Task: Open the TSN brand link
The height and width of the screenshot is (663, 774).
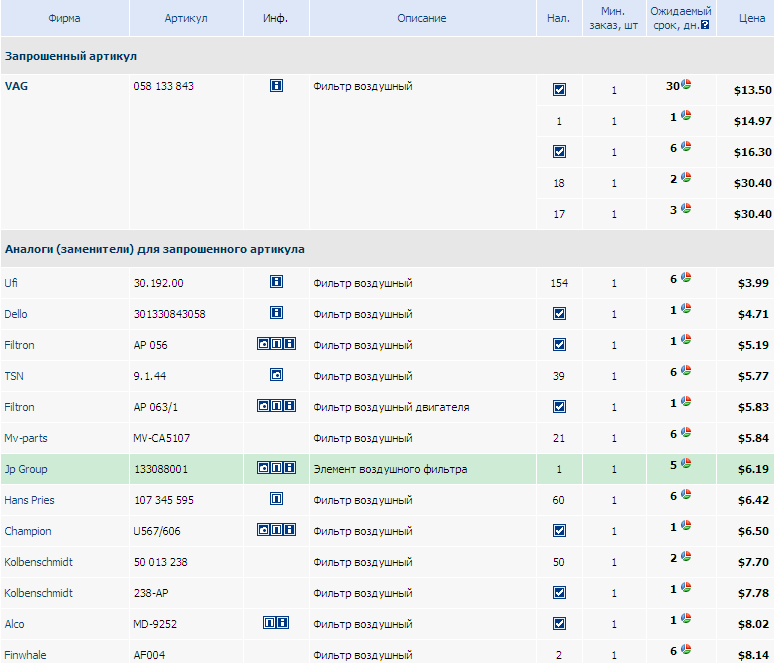Action: click(14, 376)
